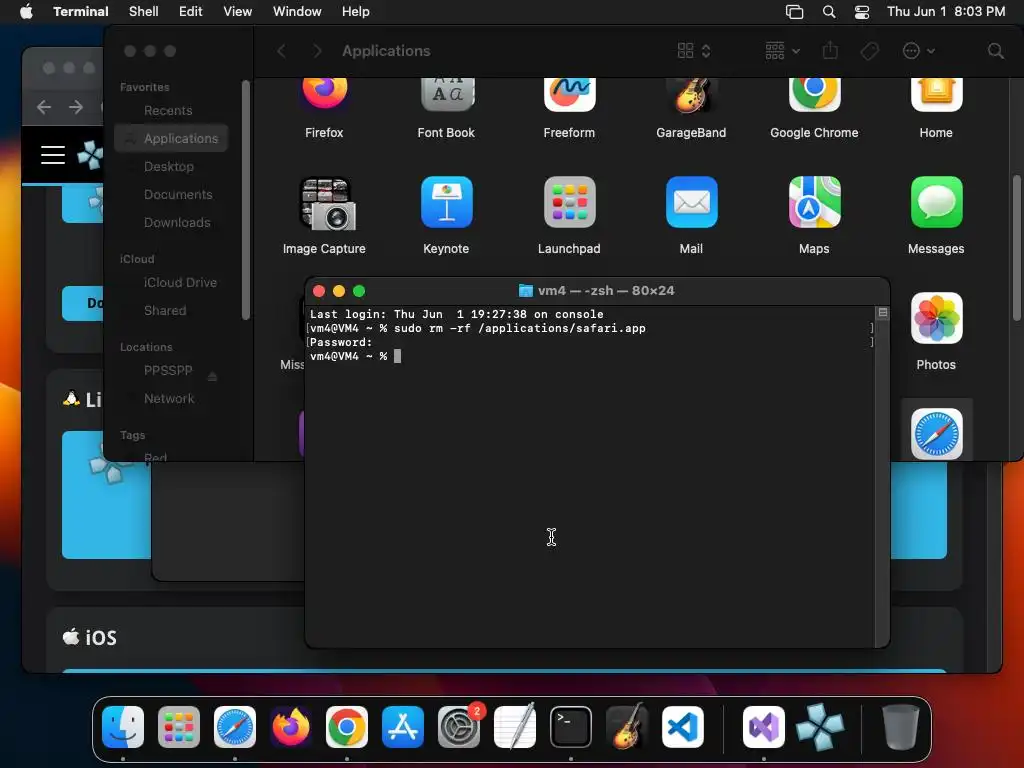
Task: Select Recents in Finder sidebar
Action: (171, 110)
